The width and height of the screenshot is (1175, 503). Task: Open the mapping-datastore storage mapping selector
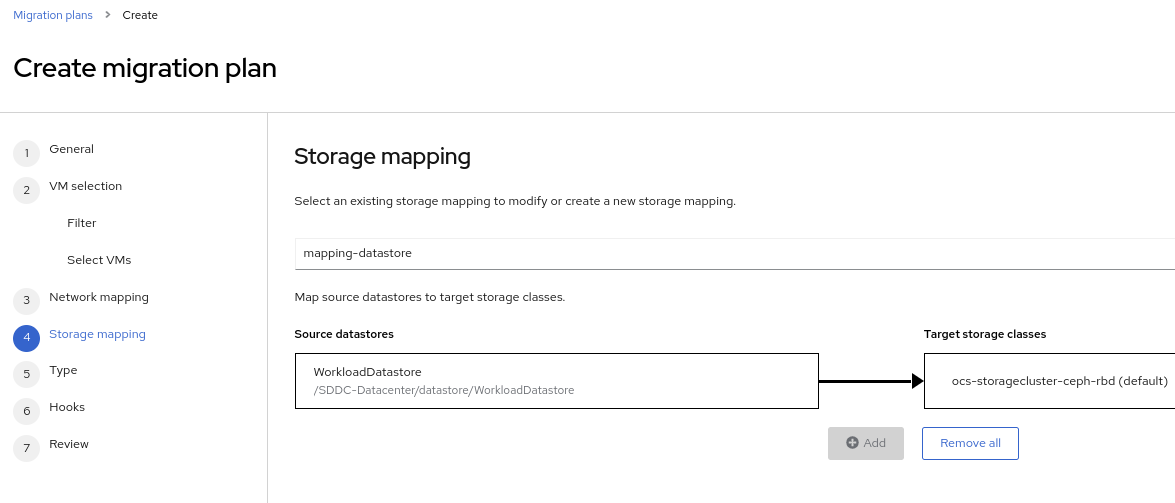(734, 253)
